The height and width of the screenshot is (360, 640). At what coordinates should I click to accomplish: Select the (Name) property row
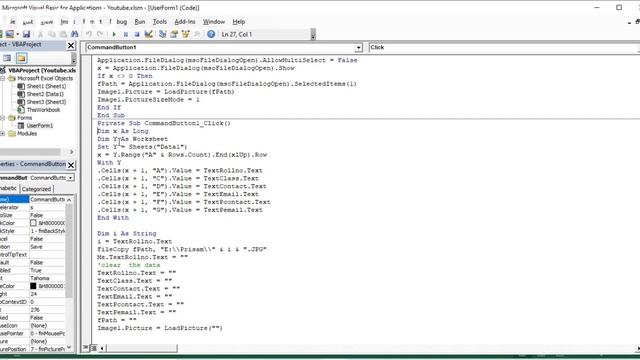click(32, 200)
